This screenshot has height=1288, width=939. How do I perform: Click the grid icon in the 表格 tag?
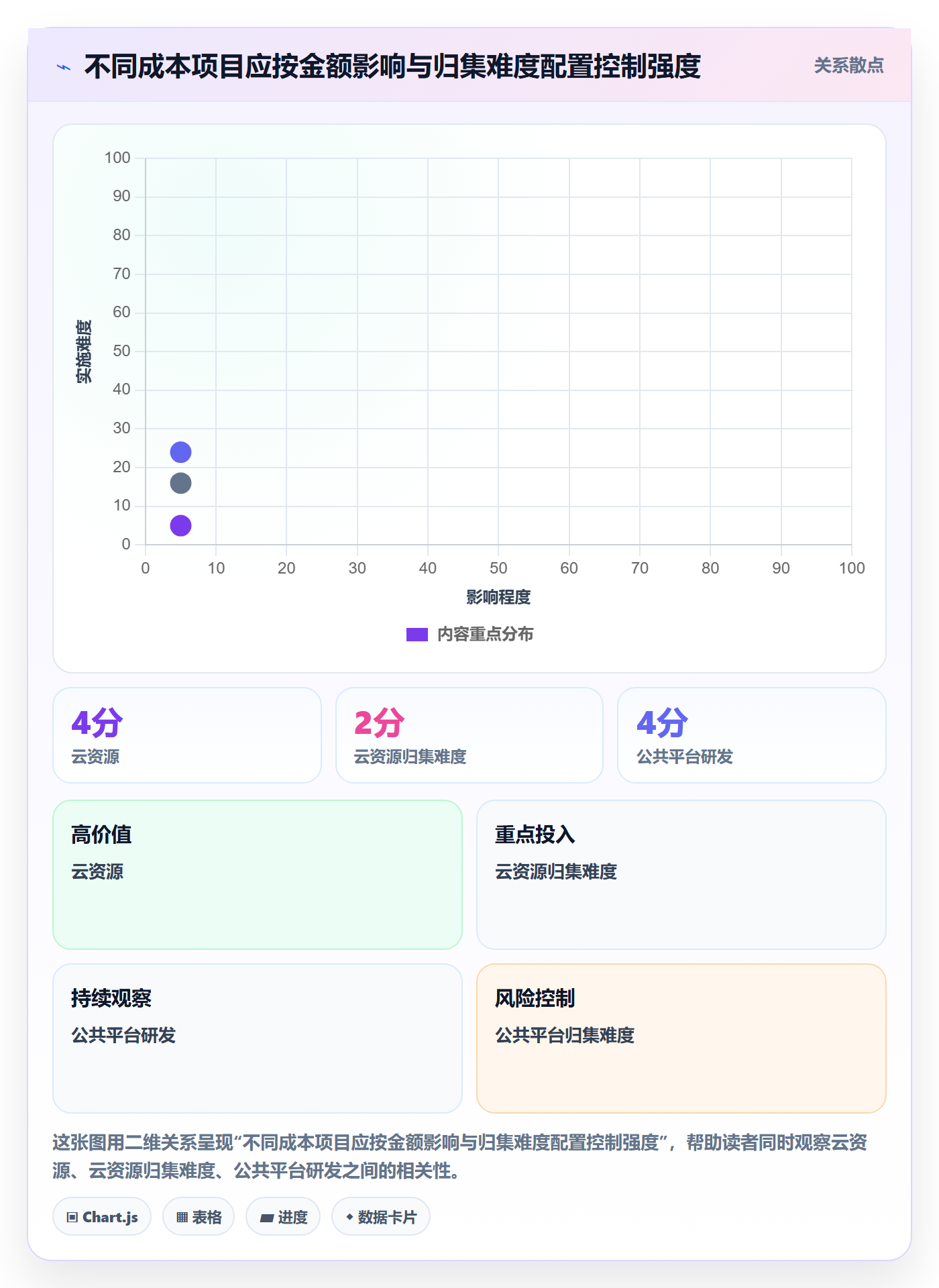[182, 1218]
